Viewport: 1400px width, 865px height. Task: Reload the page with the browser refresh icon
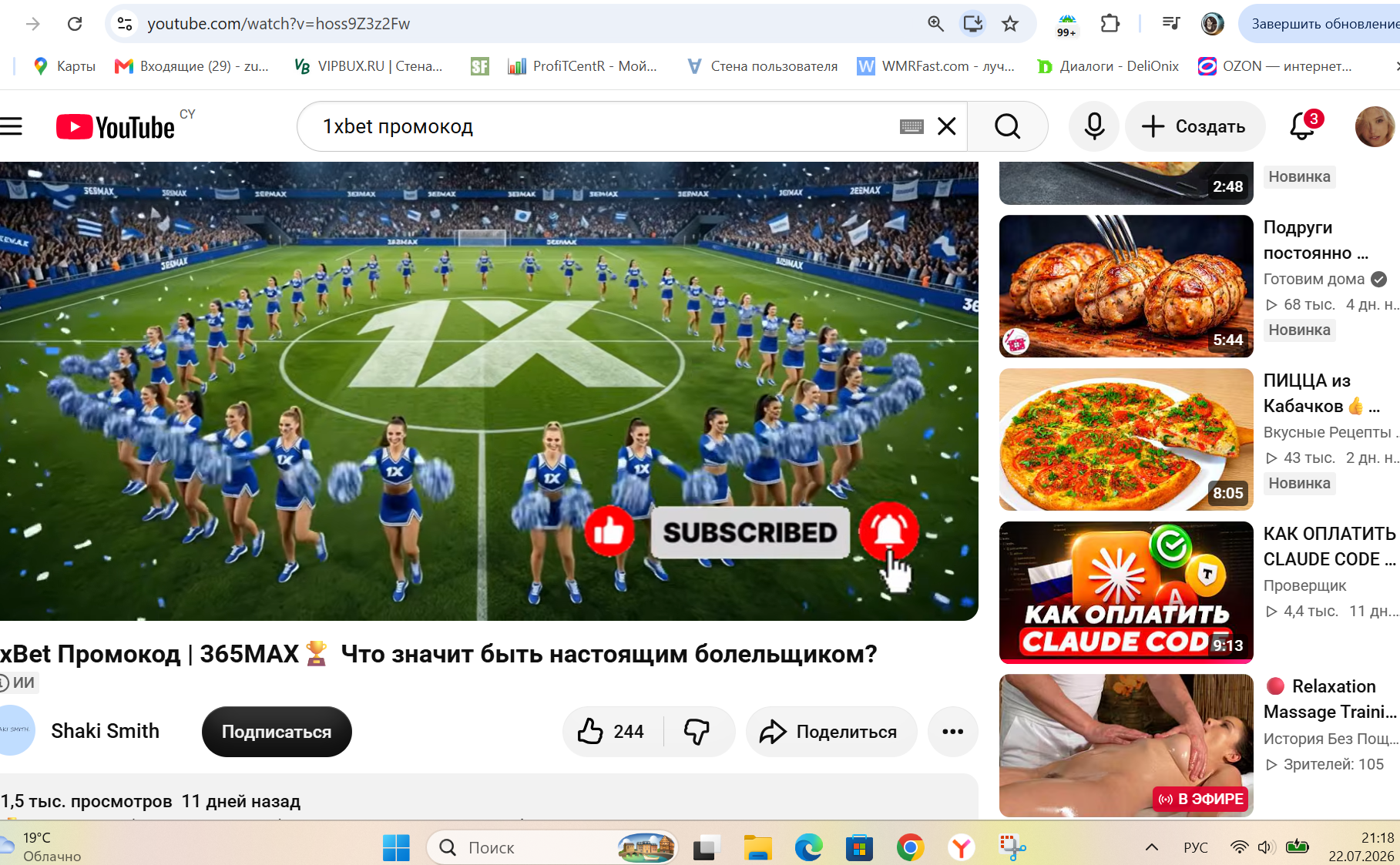pyautogui.click(x=75, y=24)
